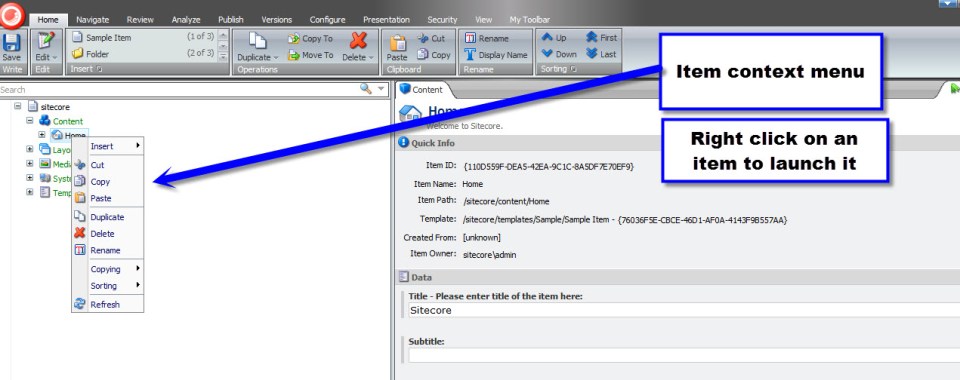
Task: Choose Cut in the context menu
Action: 108,165
